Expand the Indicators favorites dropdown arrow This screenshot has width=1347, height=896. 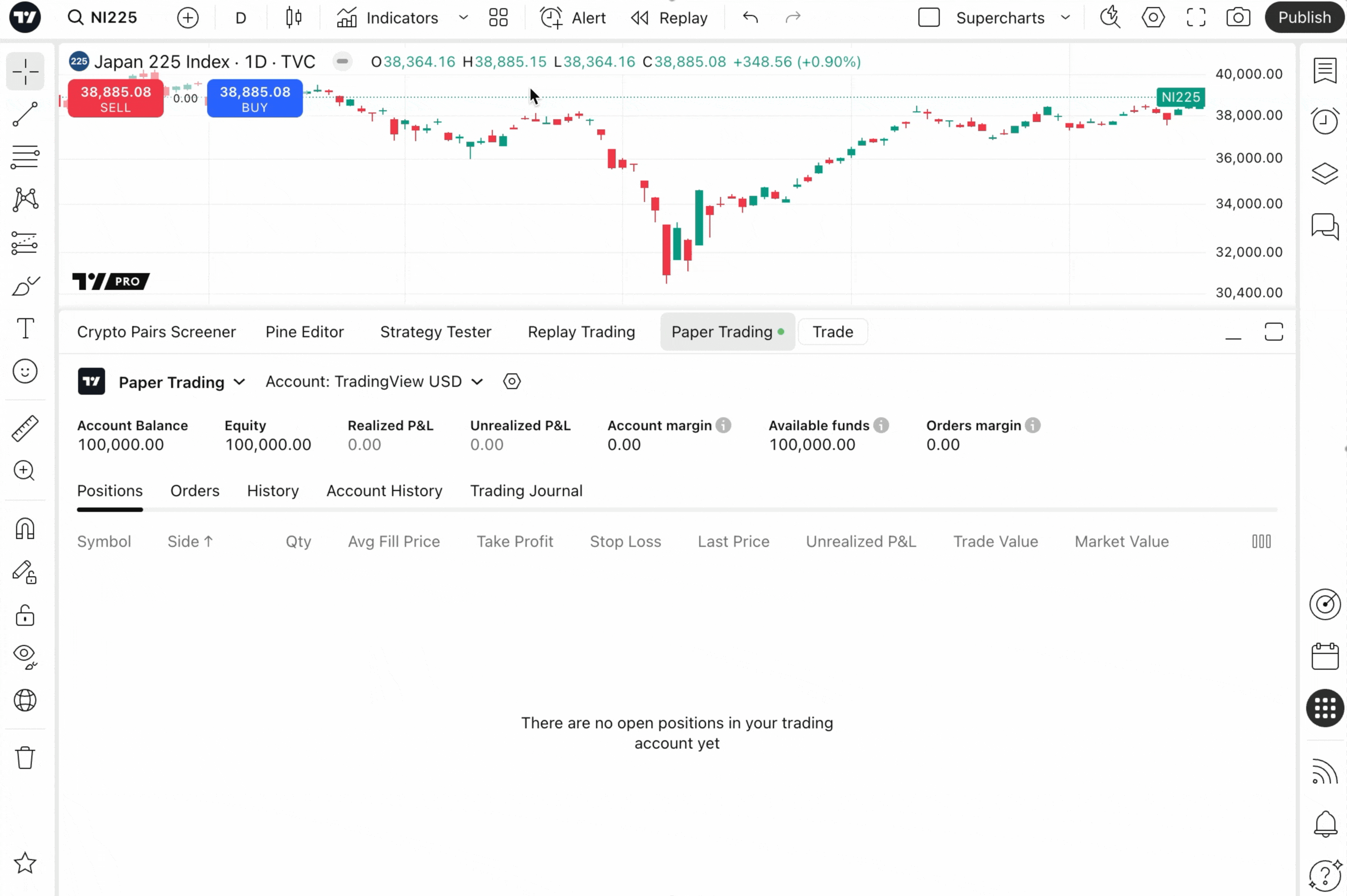[463, 17]
